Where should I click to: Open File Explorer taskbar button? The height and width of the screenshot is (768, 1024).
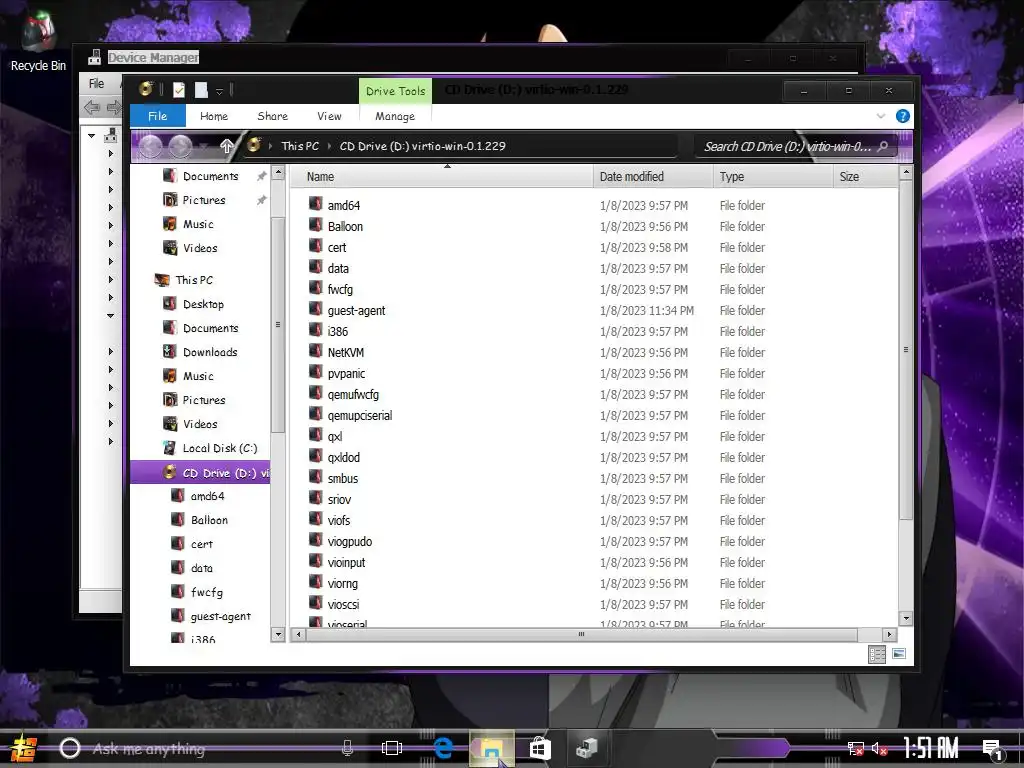click(x=491, y=748)
